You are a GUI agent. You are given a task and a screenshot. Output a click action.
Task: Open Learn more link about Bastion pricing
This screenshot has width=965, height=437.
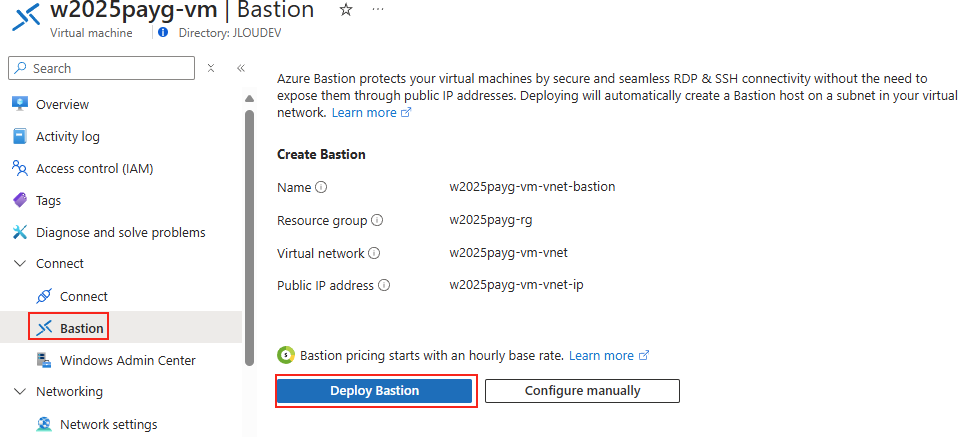coord(609,356)
